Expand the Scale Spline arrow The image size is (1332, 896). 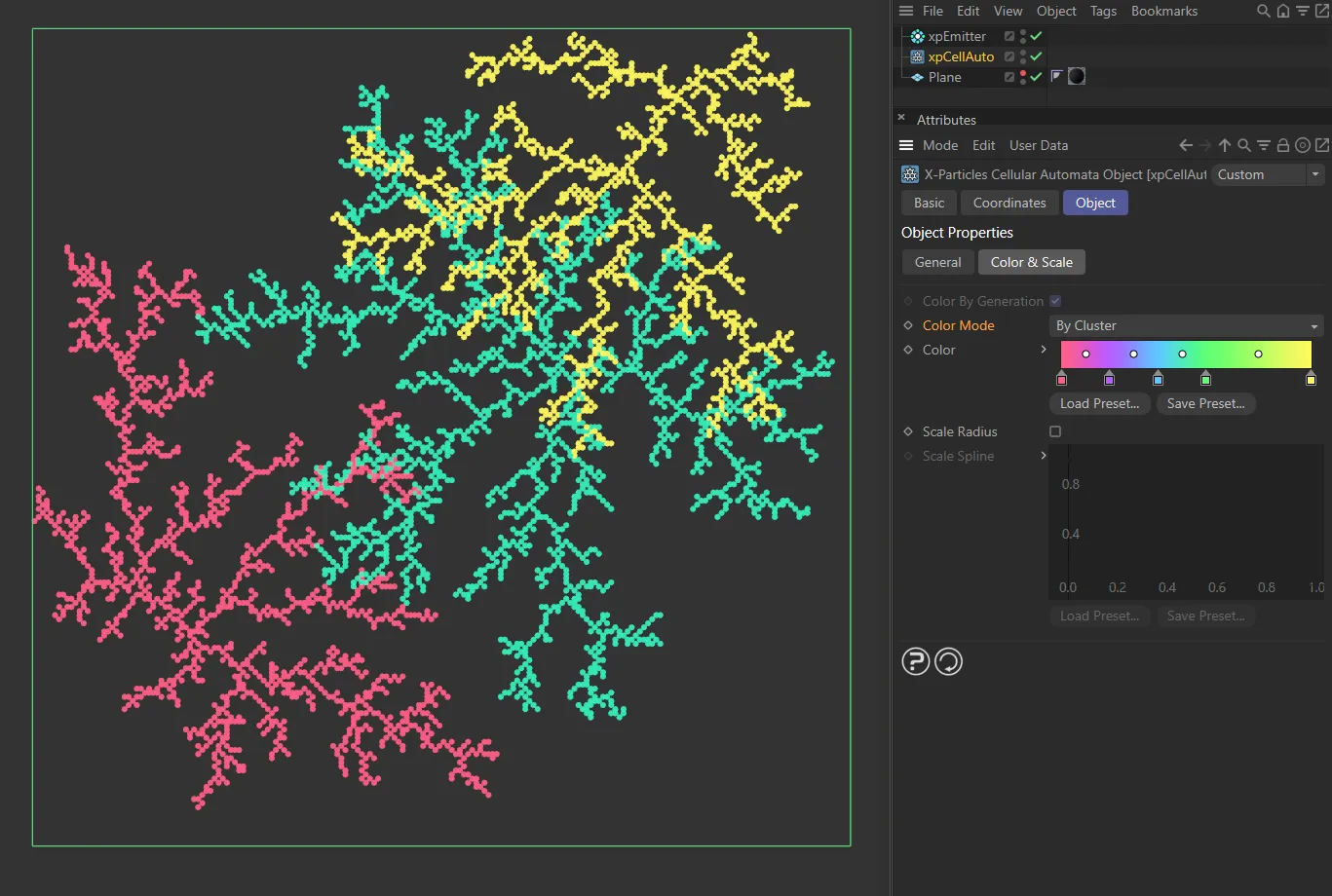(1043, 455)
